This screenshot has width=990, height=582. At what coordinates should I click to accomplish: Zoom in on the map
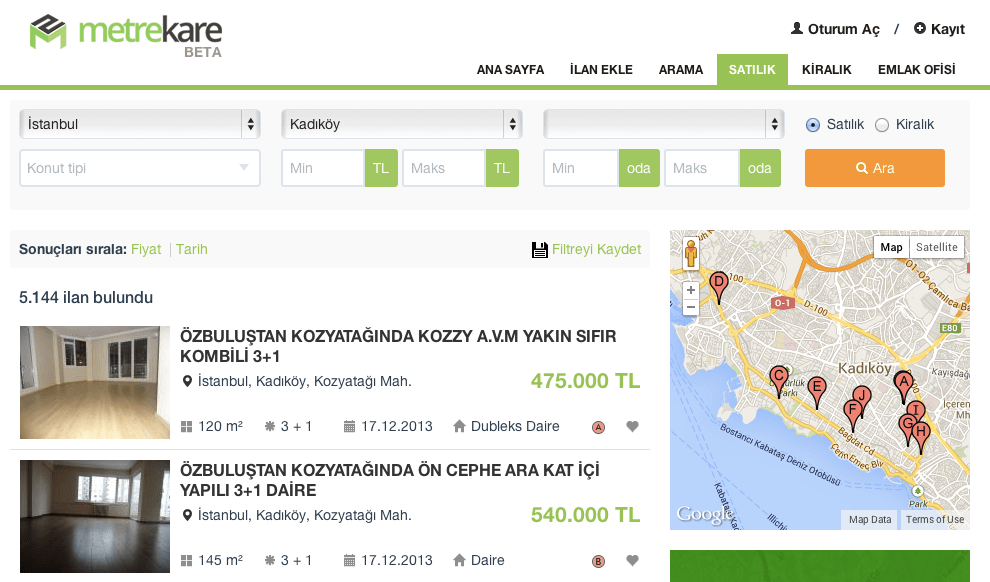(690, 290)
